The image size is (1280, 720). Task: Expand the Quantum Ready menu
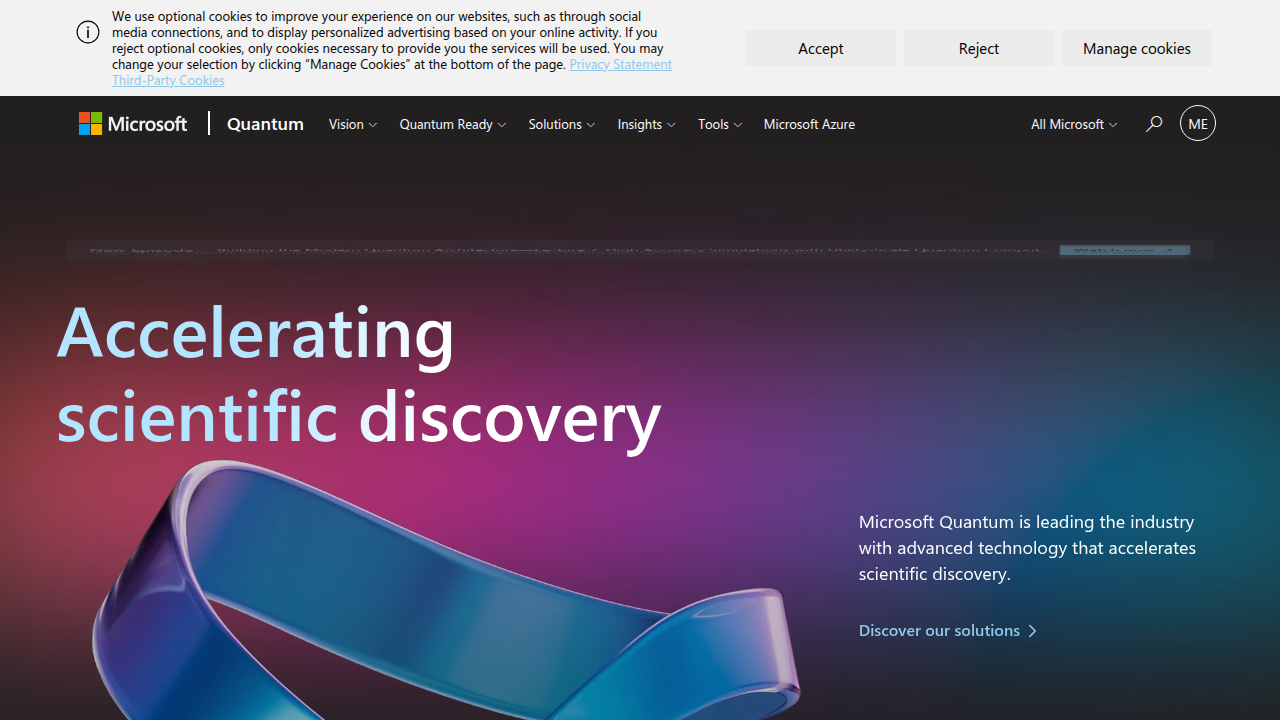point(453,124)
